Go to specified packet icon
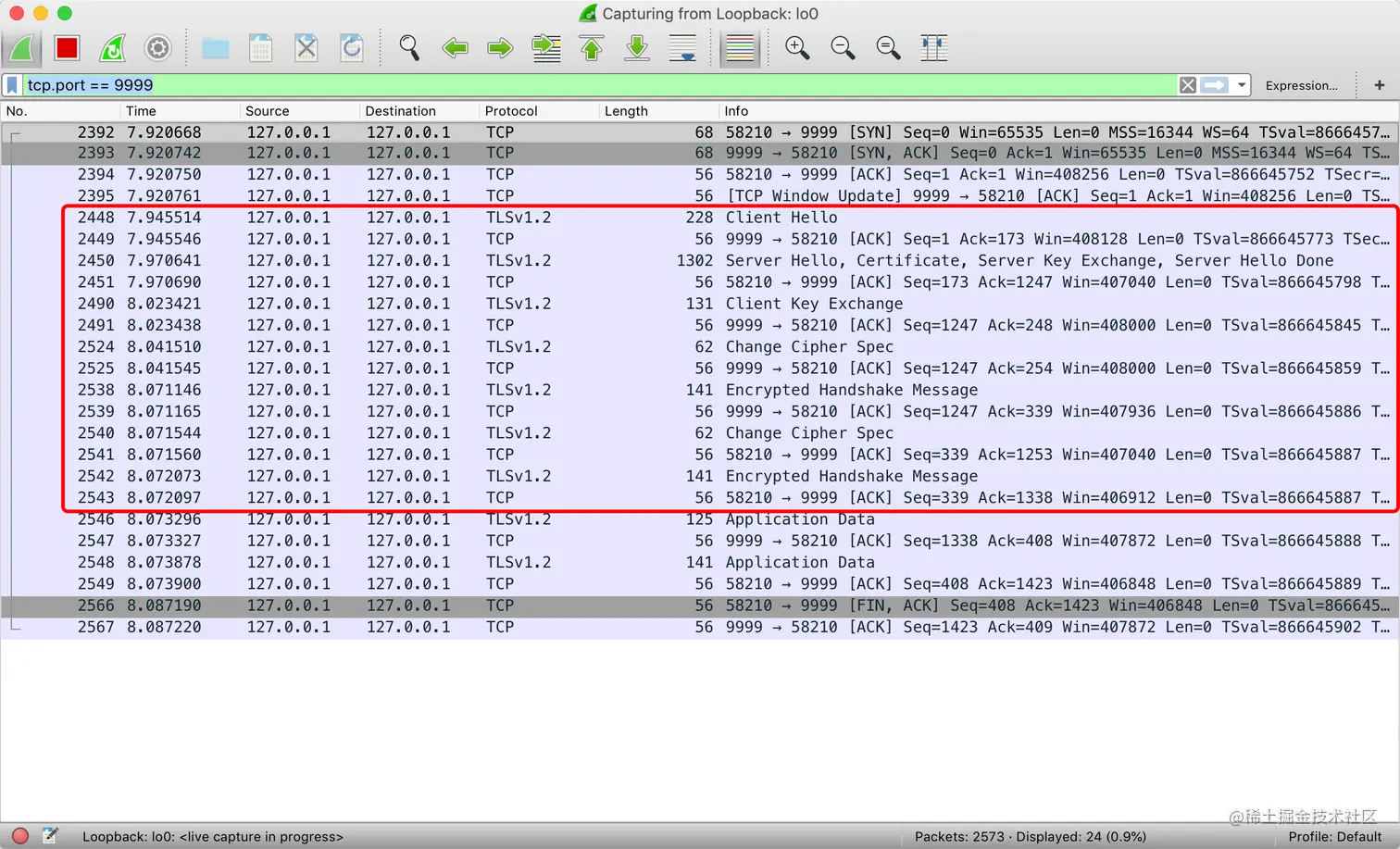 pyautogui.click(x=546, y=48)
